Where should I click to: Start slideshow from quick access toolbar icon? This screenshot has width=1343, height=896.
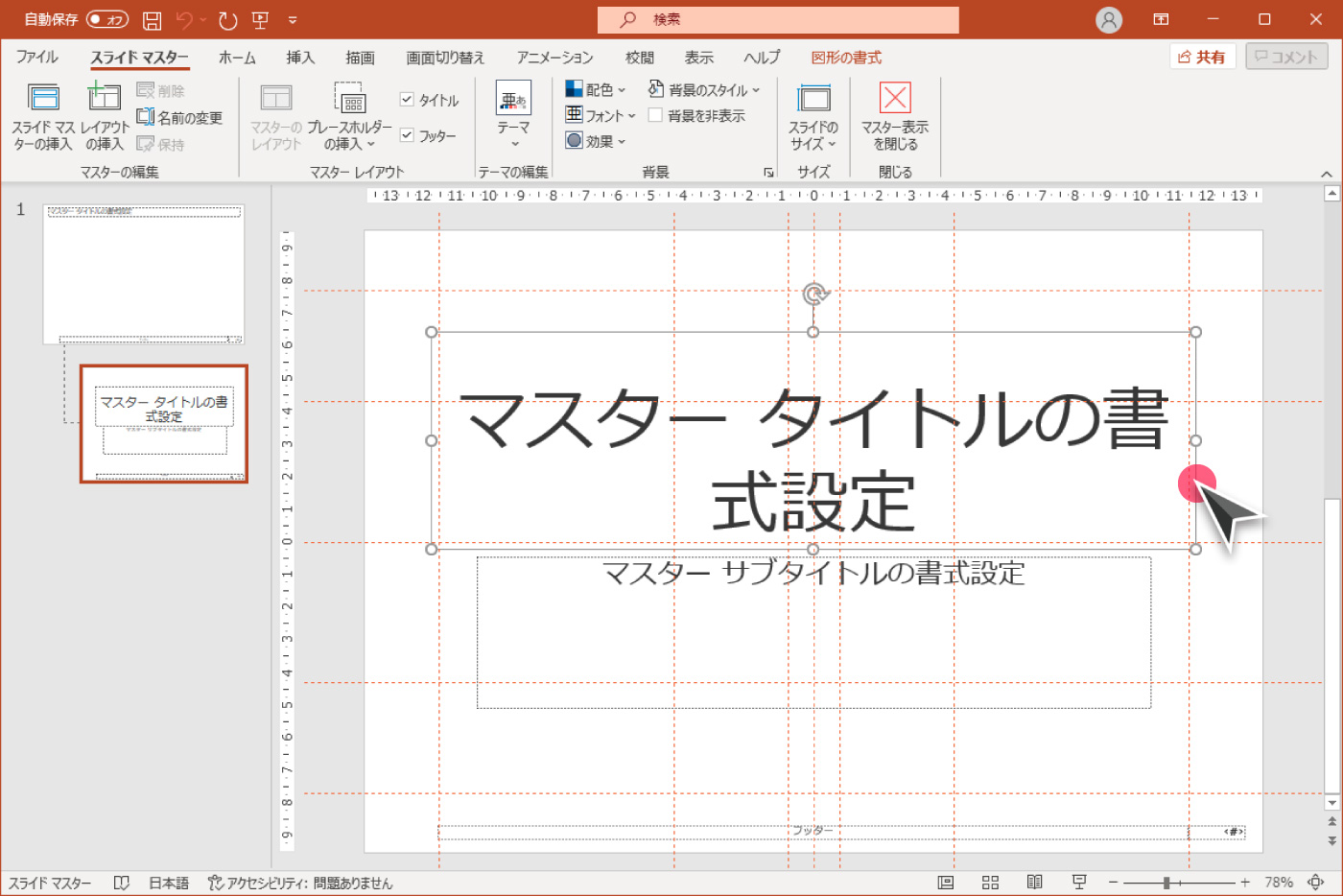click(260, 19)
